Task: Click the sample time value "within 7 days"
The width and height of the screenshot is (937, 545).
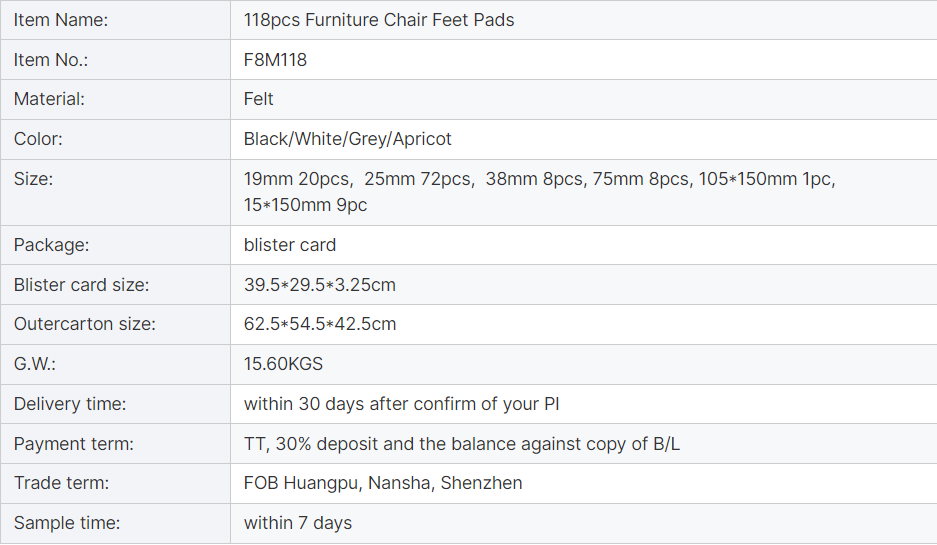Action: pyautogui.click(x=298, y=523)
